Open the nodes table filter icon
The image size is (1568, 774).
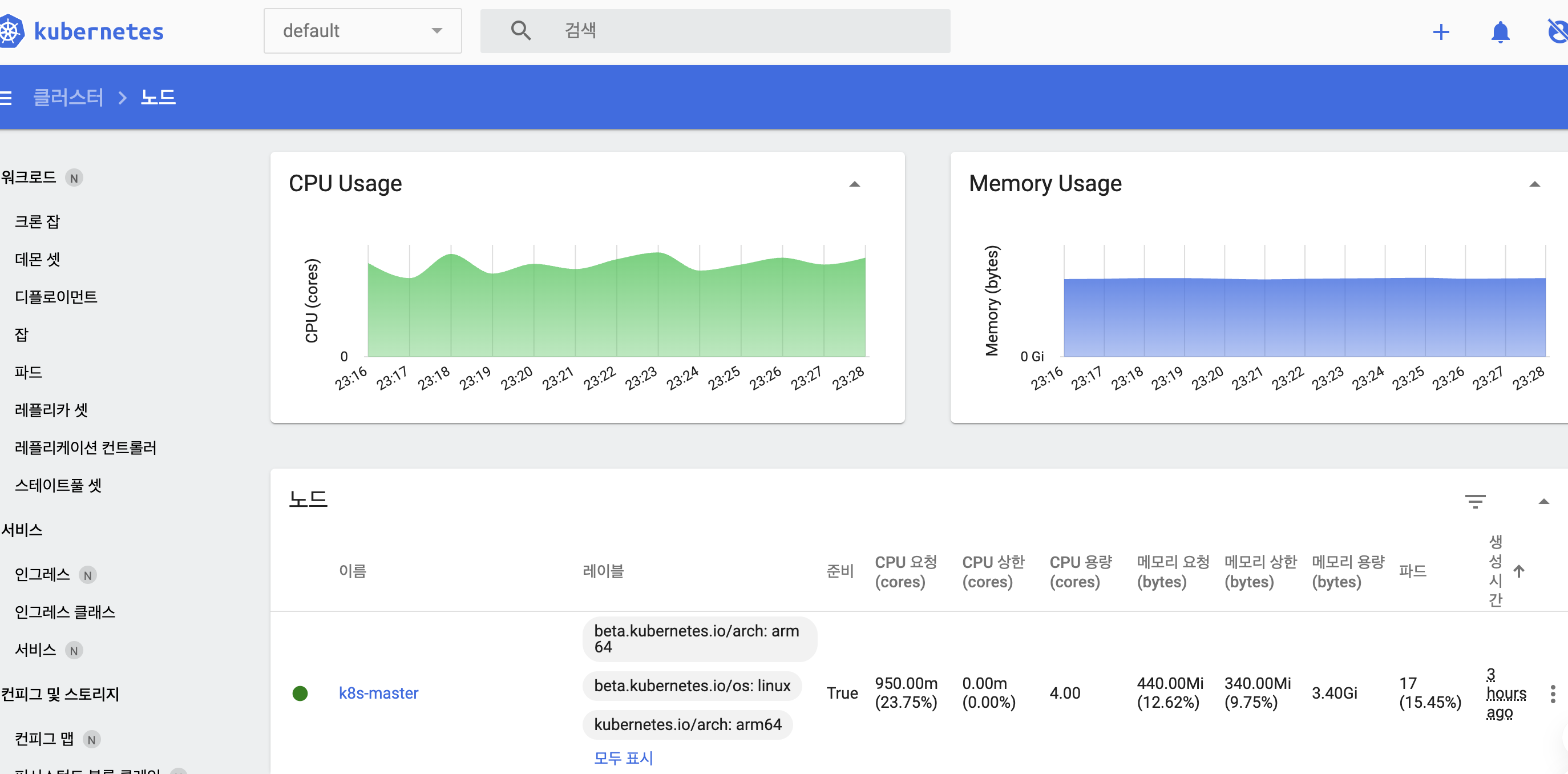coord(1475,501)
